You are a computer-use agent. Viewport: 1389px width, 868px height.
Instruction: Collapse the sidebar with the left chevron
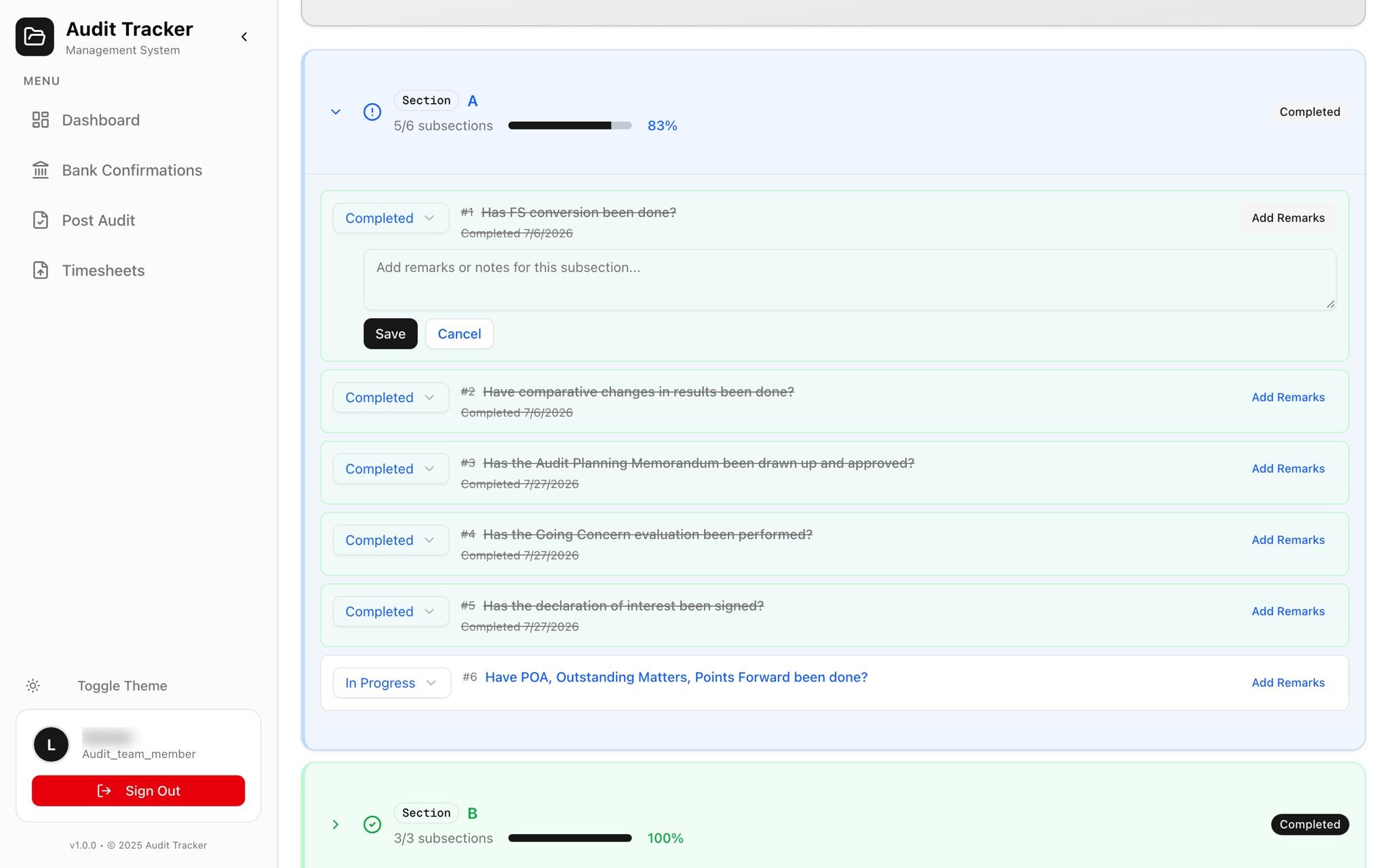[244, 37]
